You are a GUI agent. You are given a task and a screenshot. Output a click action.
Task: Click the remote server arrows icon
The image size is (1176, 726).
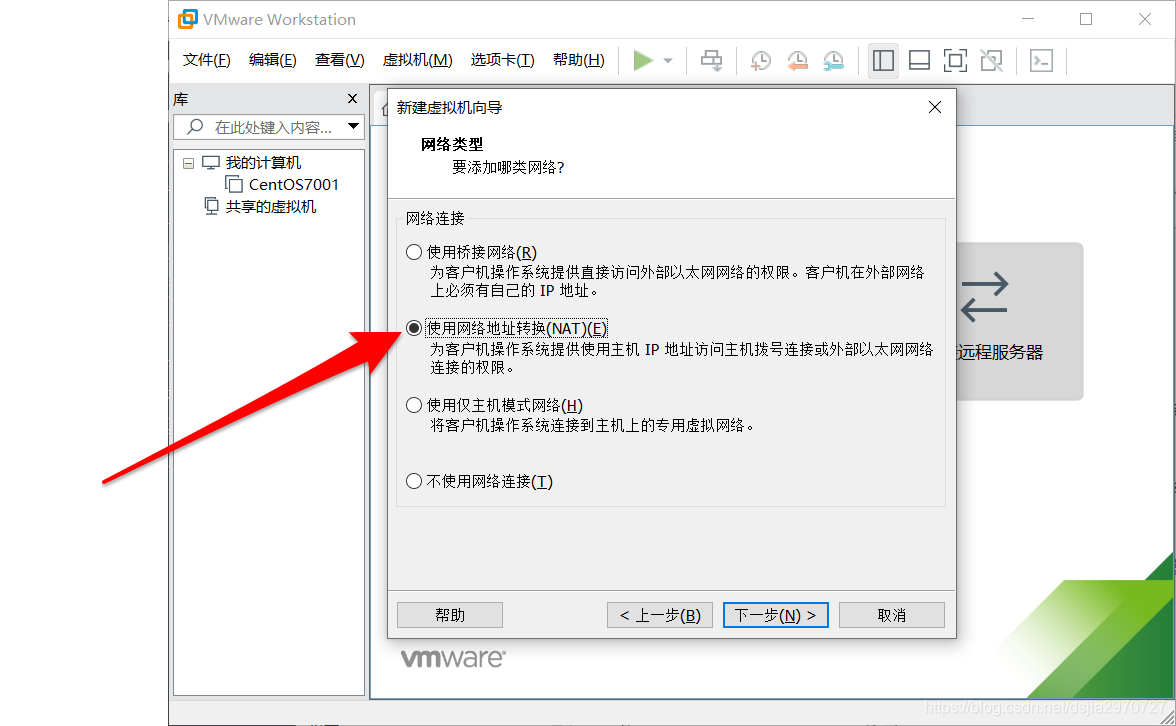984,297
